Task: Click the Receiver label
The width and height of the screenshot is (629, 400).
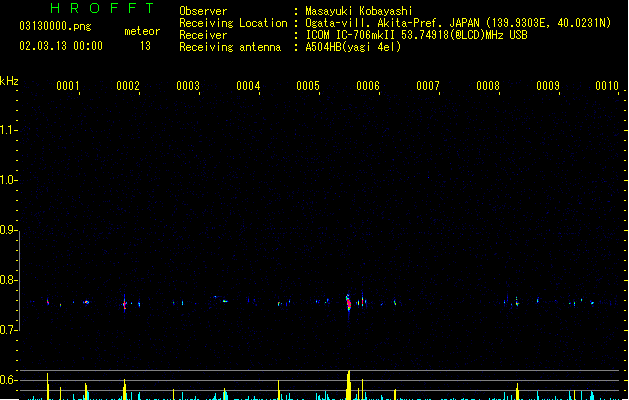Action: (203, 35)
